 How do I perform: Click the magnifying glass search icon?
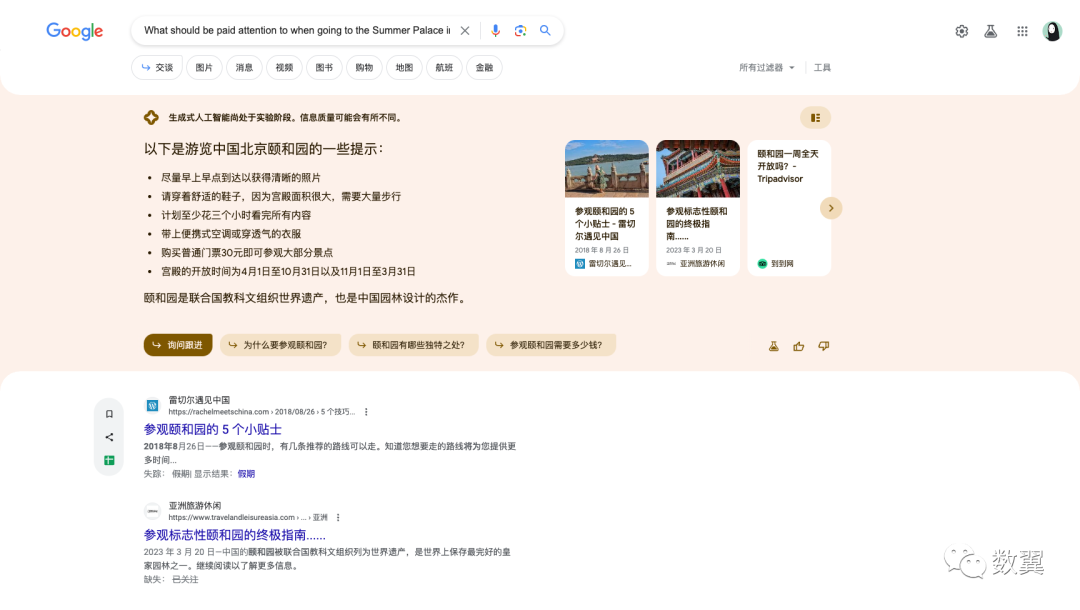pyautogui.click(x=545, y=30)
